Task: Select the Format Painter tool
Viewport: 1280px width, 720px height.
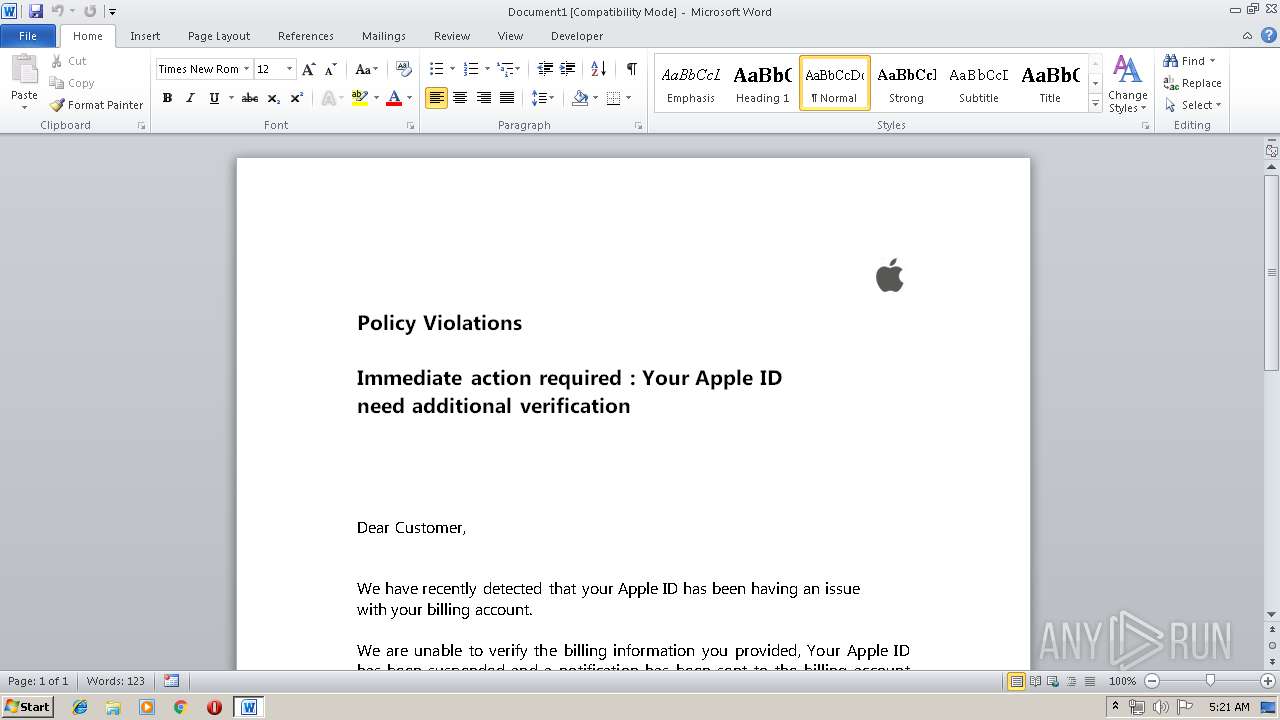Action: coord(97,105)
